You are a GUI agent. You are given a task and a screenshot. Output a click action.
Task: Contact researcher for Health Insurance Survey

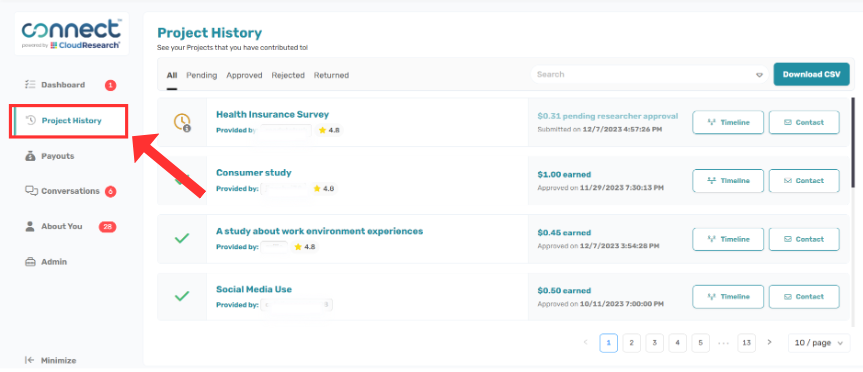[x=804, y=122]
